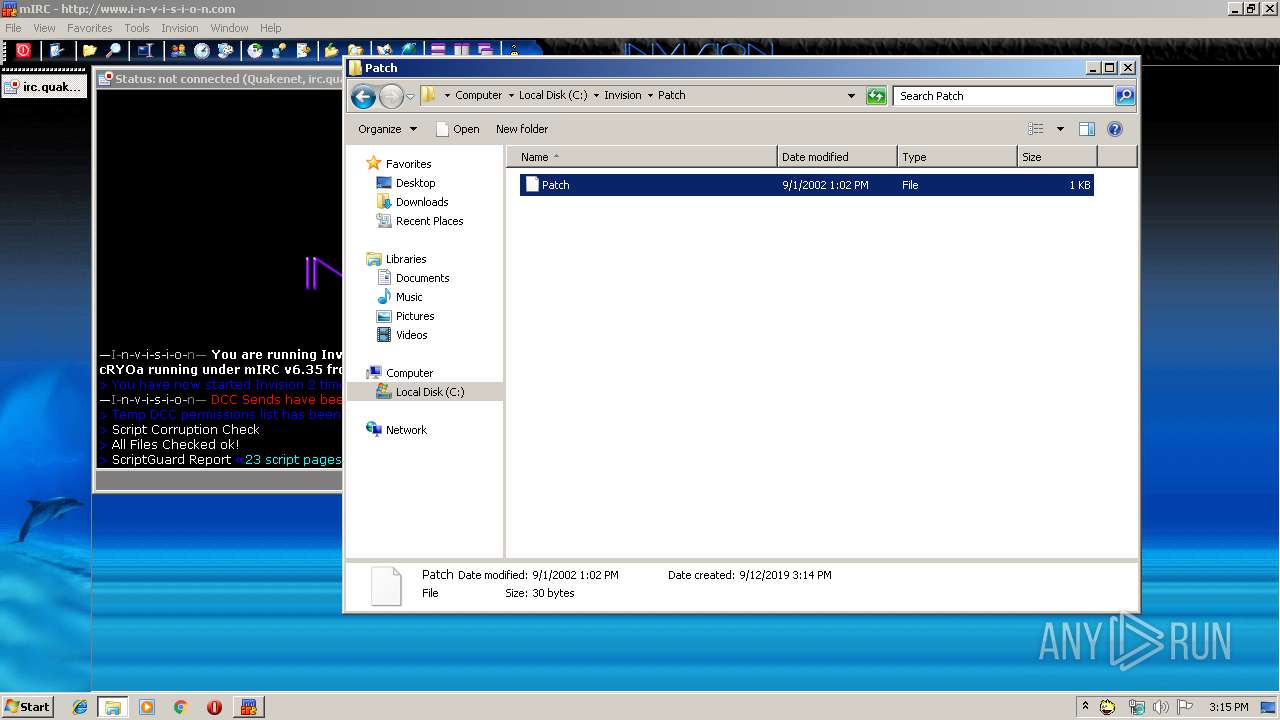Screen dimensions: 1280x720
Task: Open mIRC options icon beside the connect button
Action: pos(56,50)
